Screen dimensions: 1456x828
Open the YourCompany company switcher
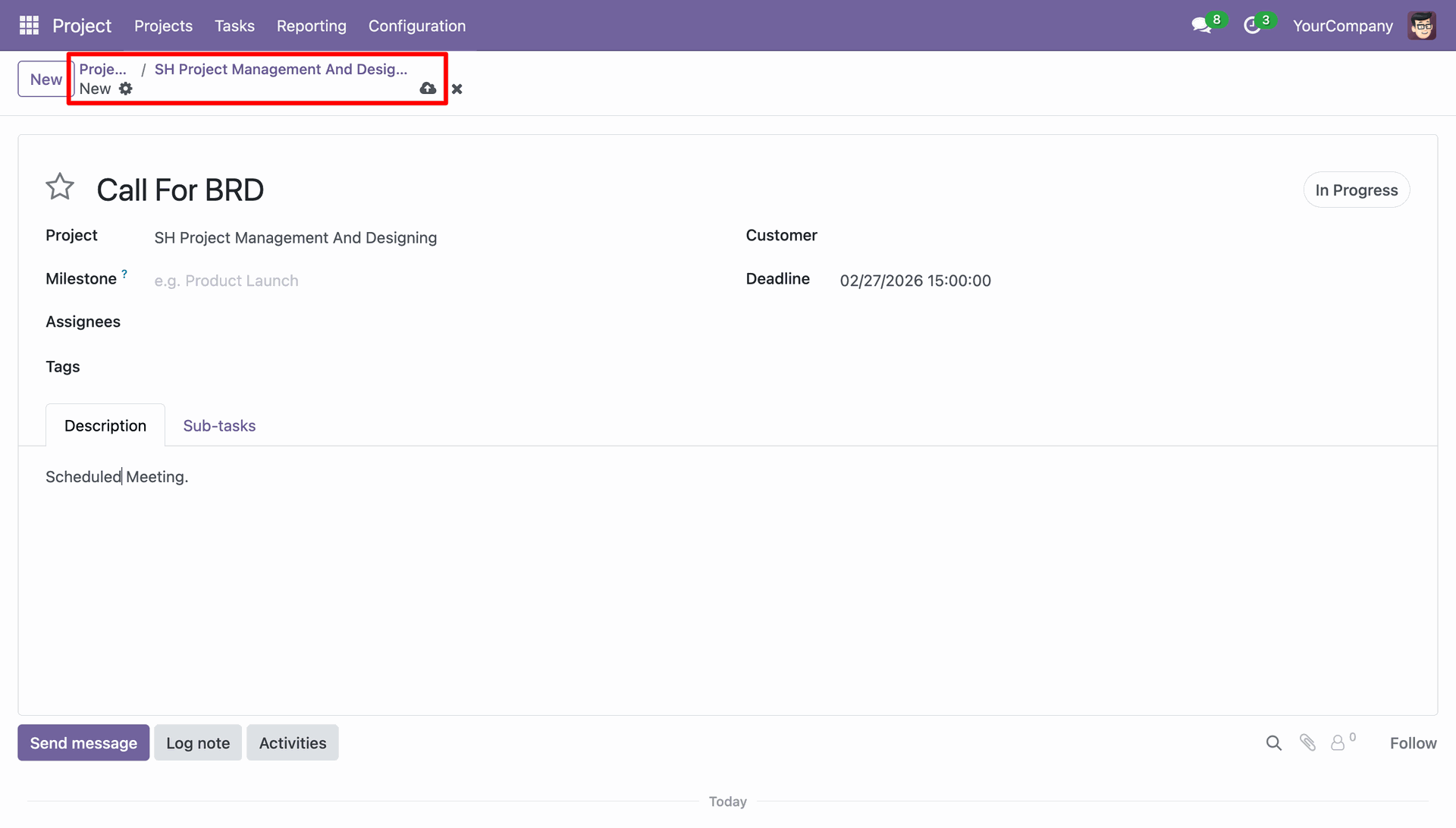[1343, 26]
